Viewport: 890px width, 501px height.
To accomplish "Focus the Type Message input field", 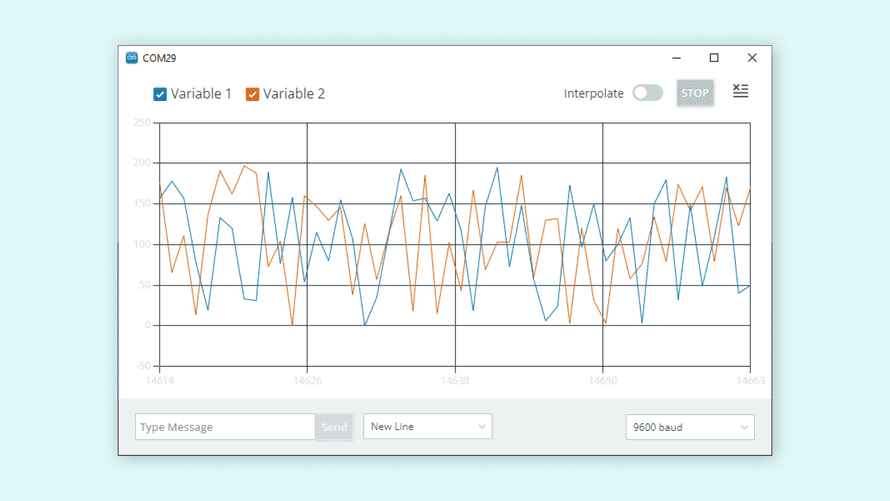I will pyautogui.click(x=225, y=427).
